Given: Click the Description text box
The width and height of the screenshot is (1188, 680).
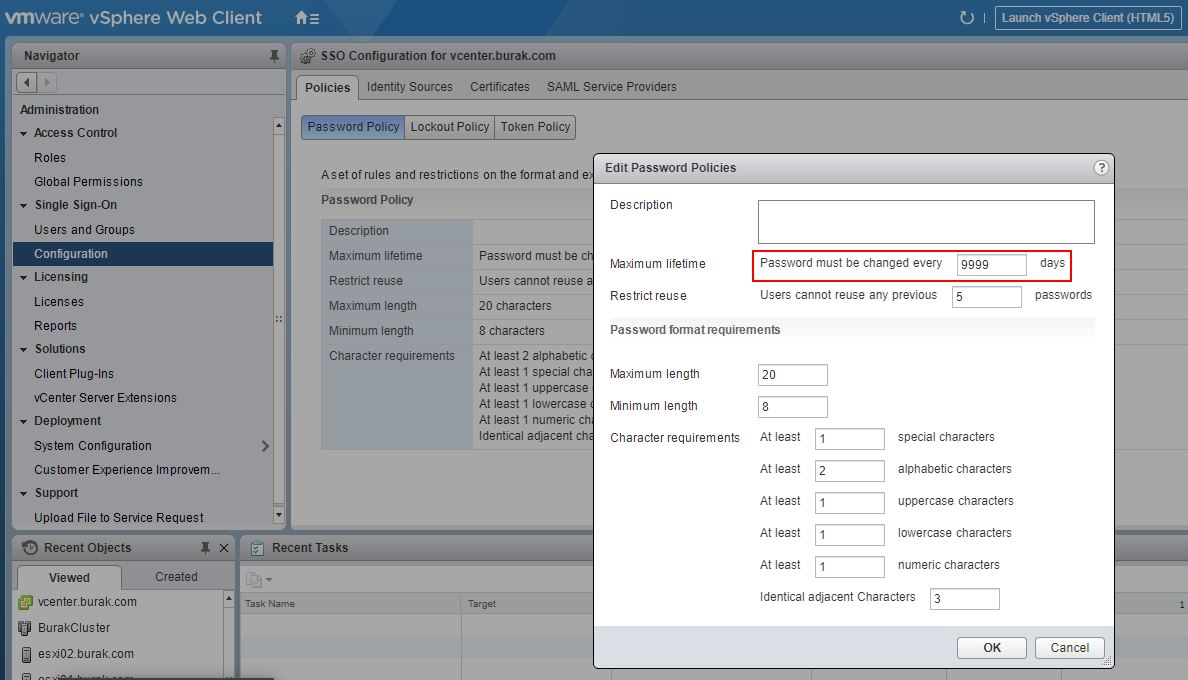Looking at the screenshot, I should pyautogui.click(x=926, y=222).
